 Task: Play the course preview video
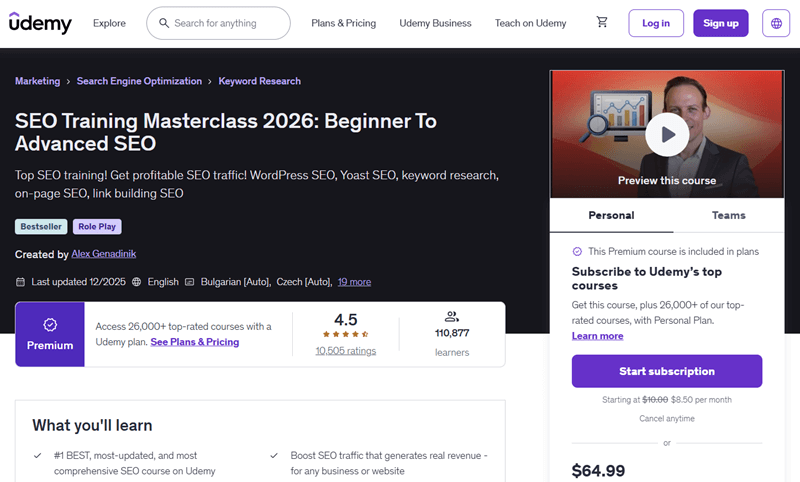667,135
